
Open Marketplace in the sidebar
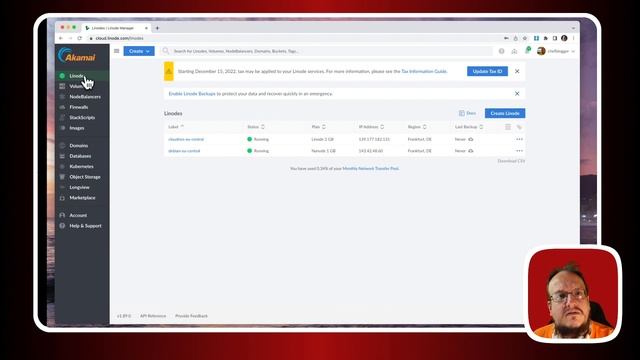tap(82, 198)
